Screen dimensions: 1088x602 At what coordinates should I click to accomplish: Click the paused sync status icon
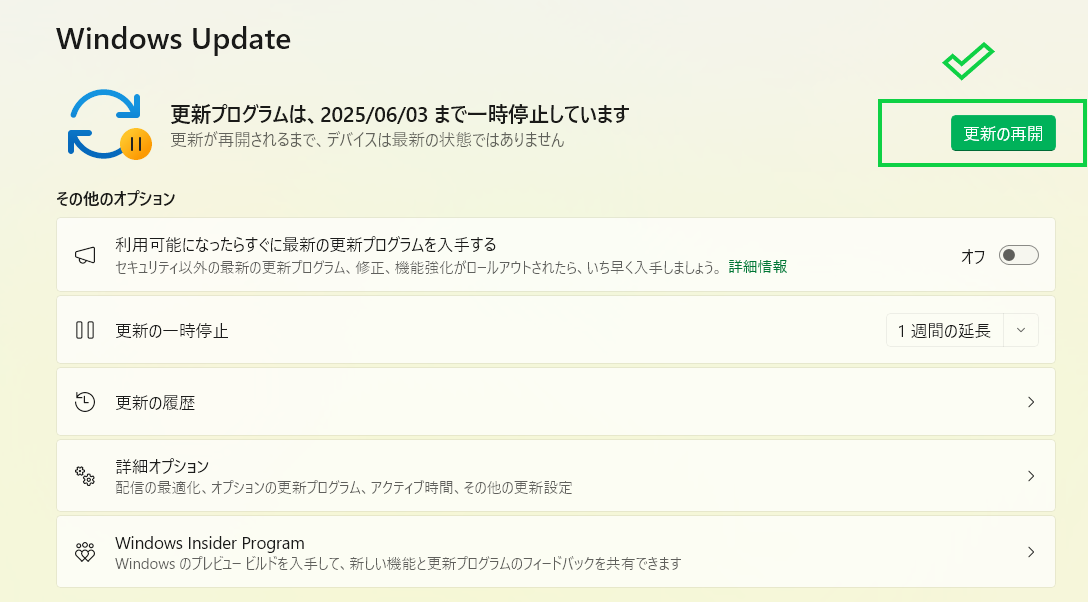tap(110, 125)
